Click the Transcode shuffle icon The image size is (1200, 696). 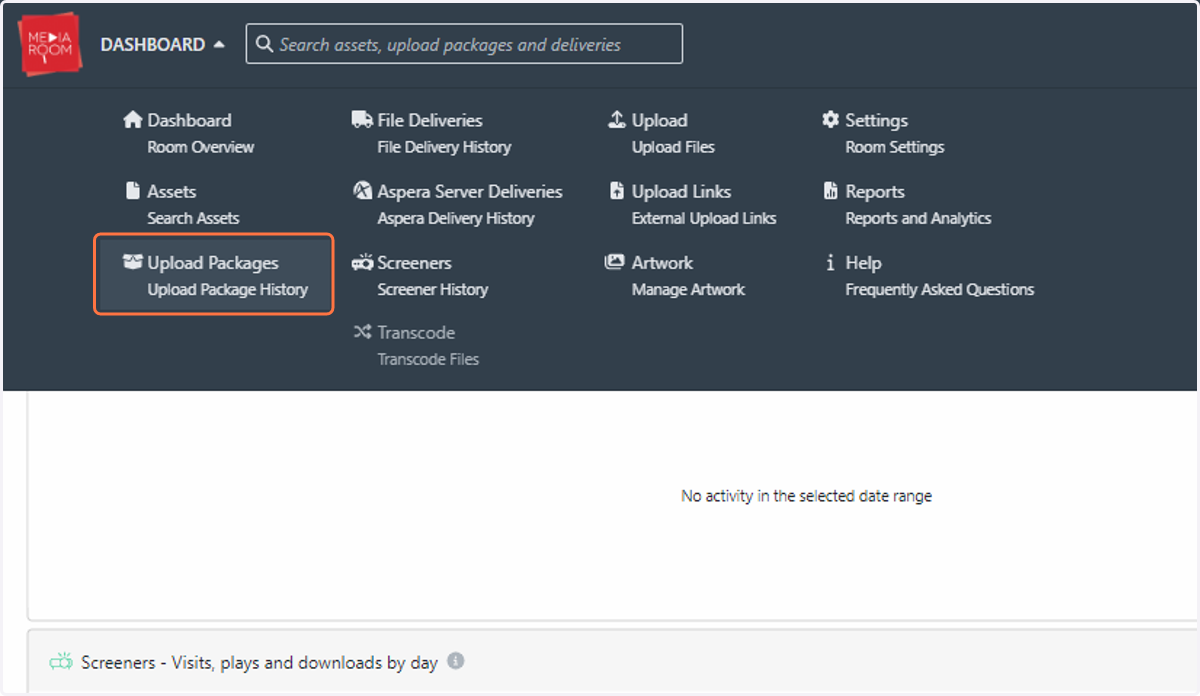(x=362, y=332)
